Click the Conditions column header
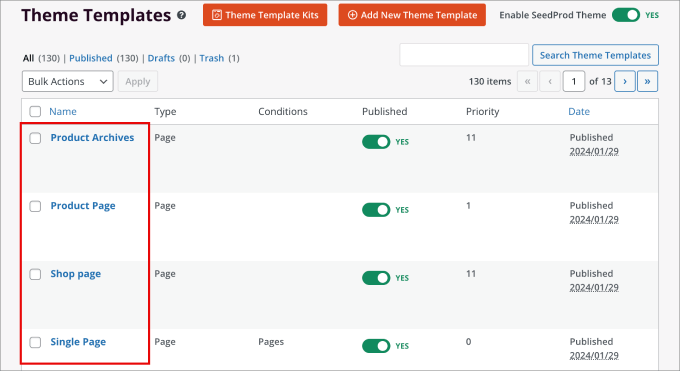680x371 pixels. tap(283, 112)
